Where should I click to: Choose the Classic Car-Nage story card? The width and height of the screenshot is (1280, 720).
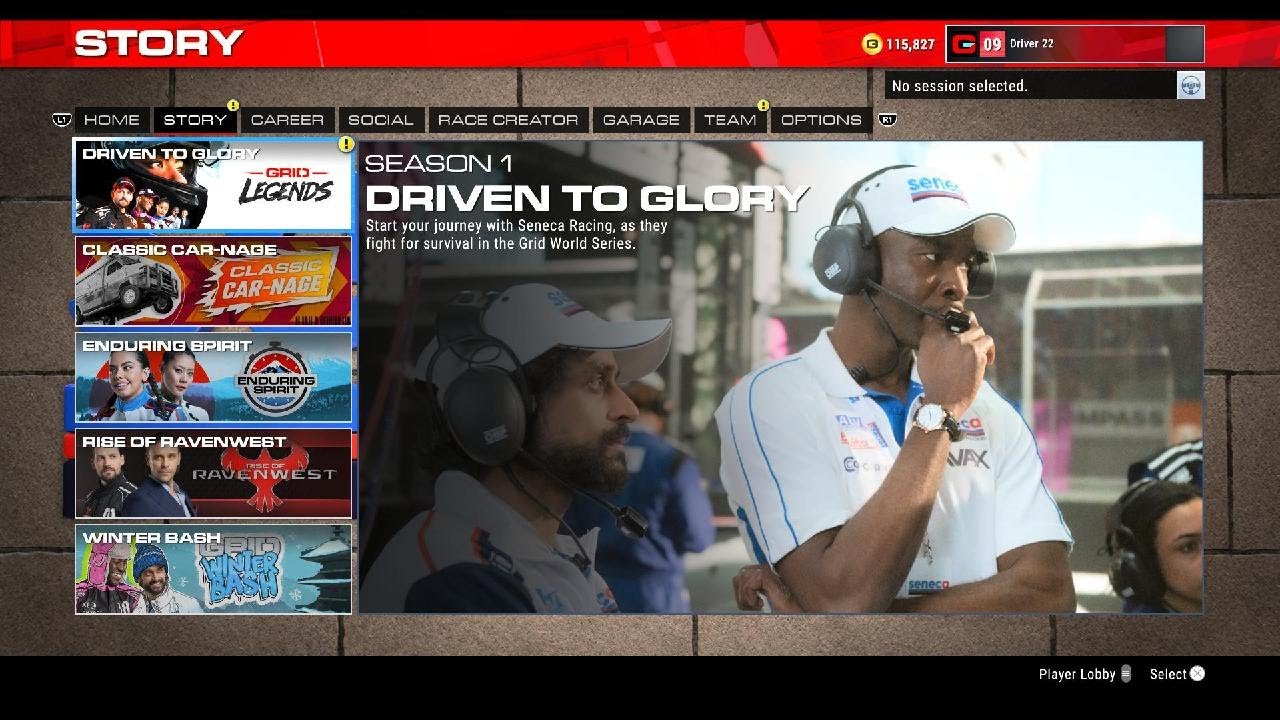point(213,281)
